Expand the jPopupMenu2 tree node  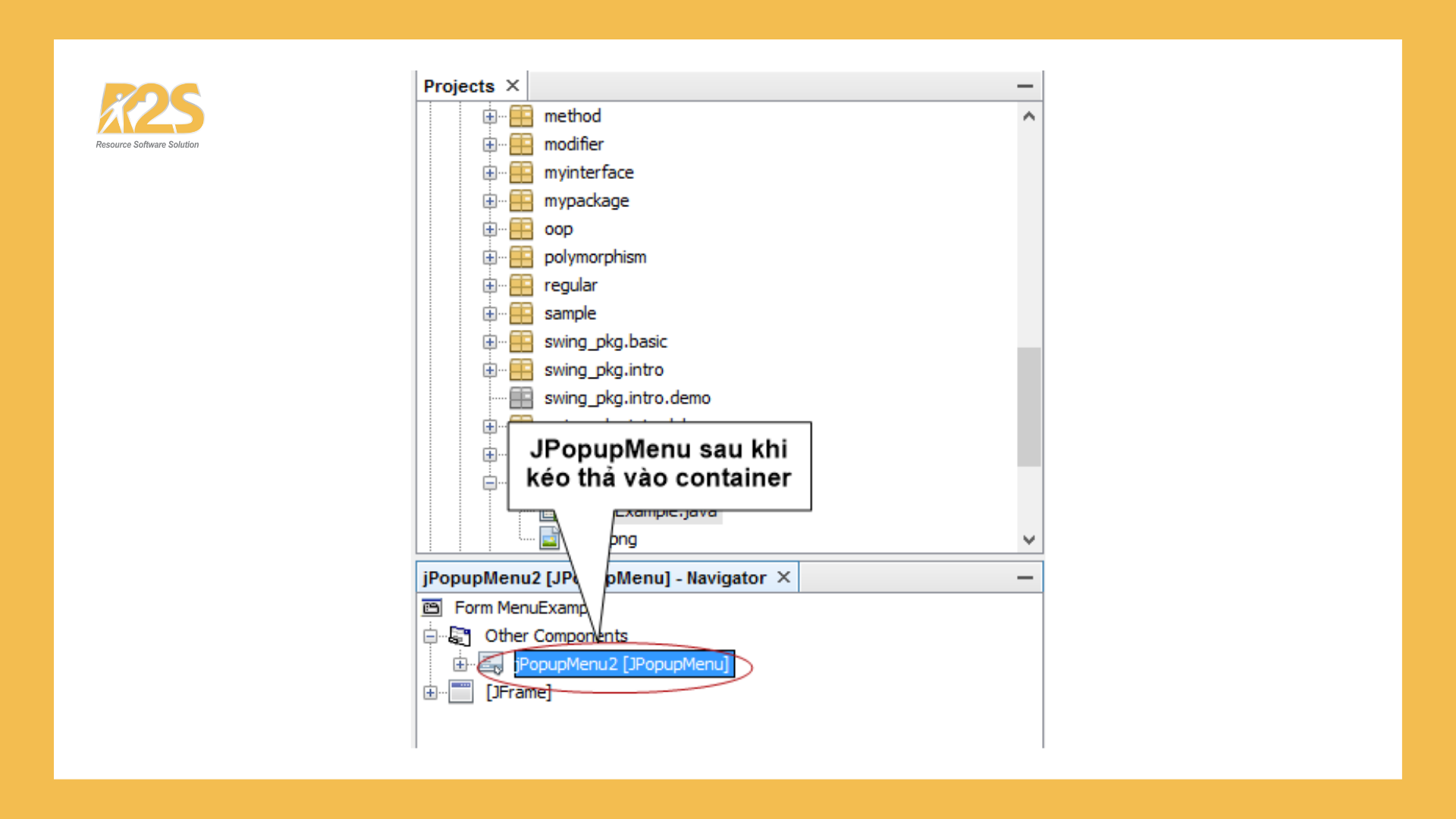pyautogui.click(x=460, y=664)
